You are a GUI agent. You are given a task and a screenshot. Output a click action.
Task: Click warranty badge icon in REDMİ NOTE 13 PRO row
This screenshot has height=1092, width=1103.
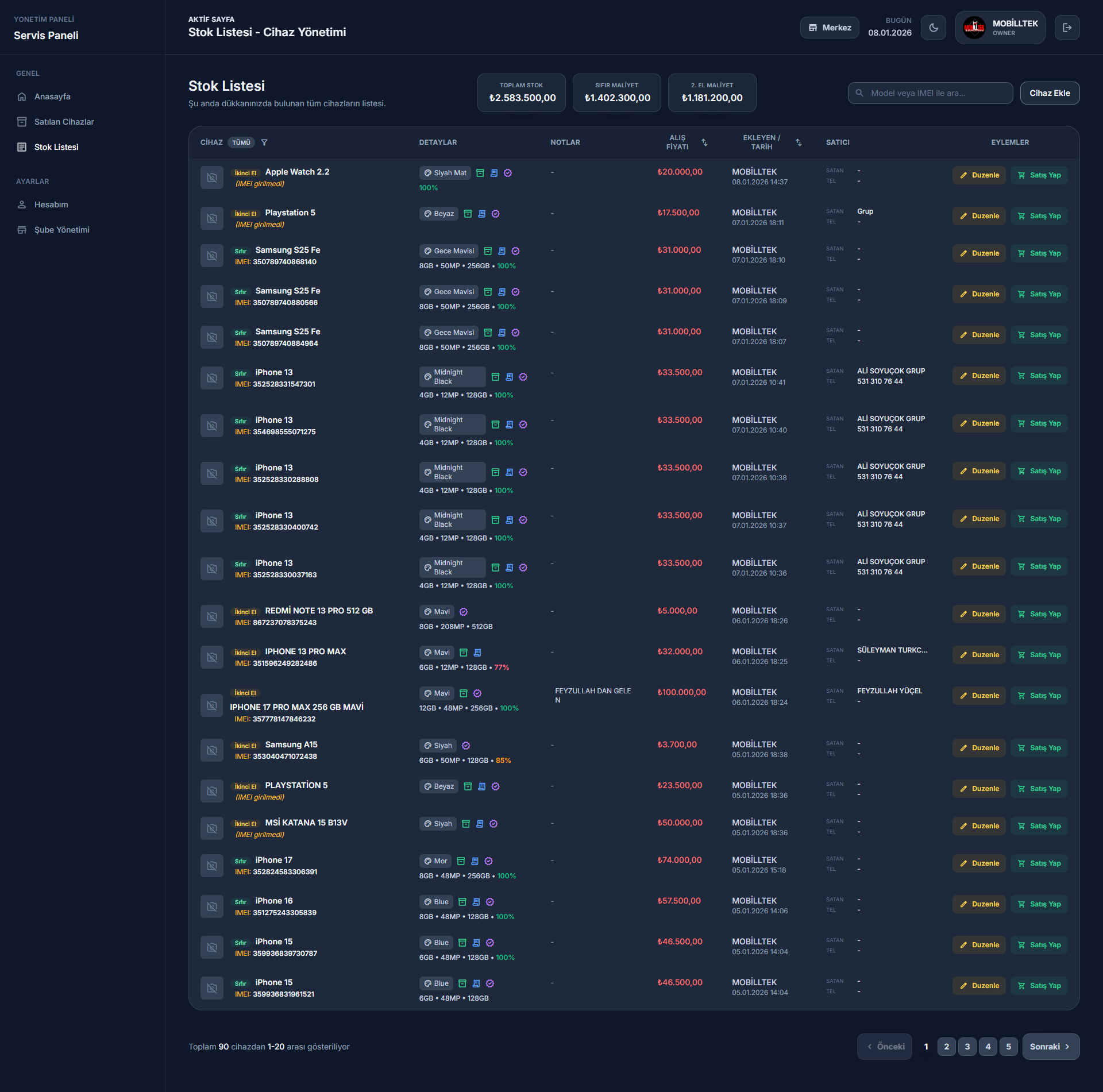[x=464, y=612]
